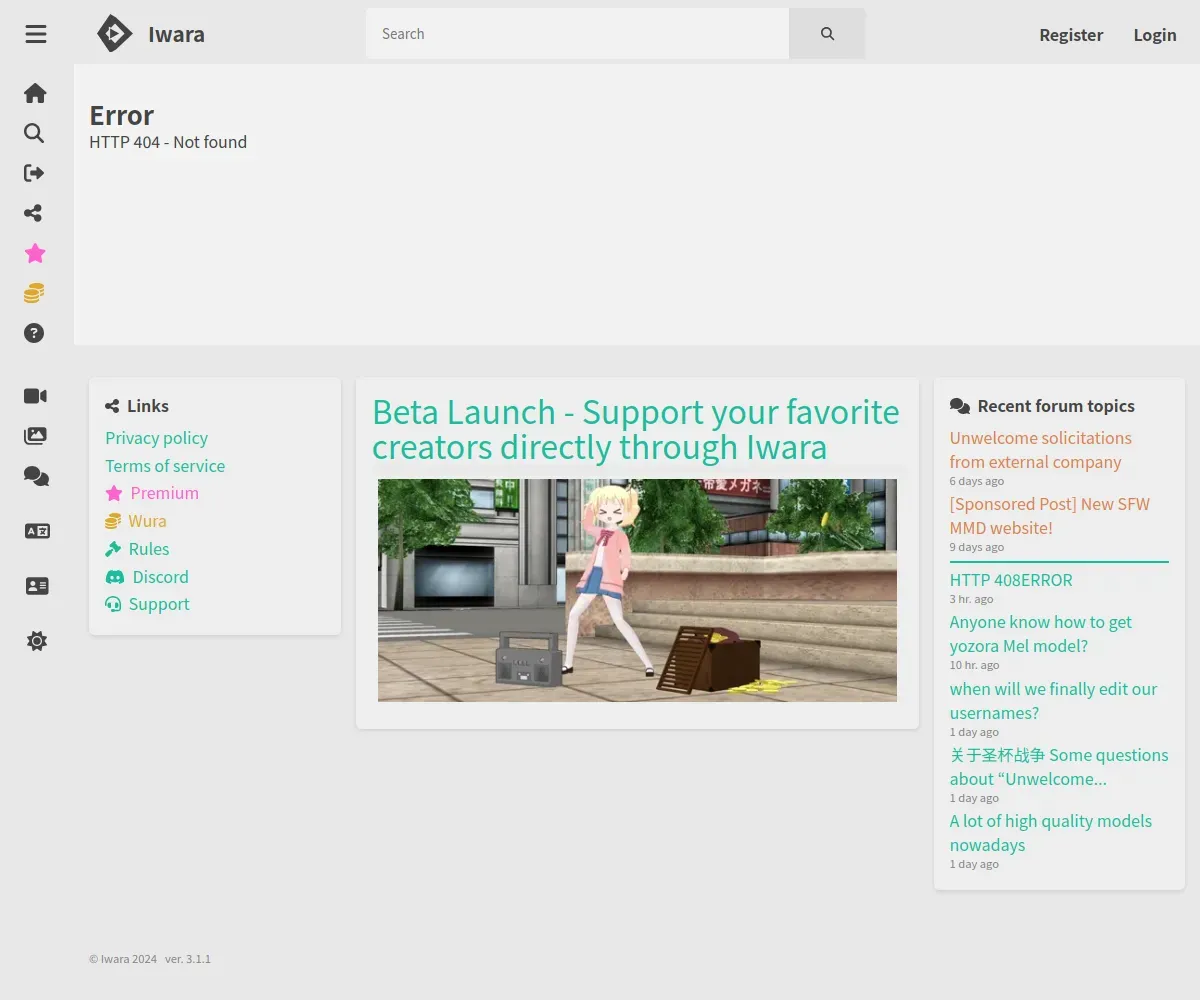Click the 'ver. 3.1.1' footer text

(x=188, y=959)
